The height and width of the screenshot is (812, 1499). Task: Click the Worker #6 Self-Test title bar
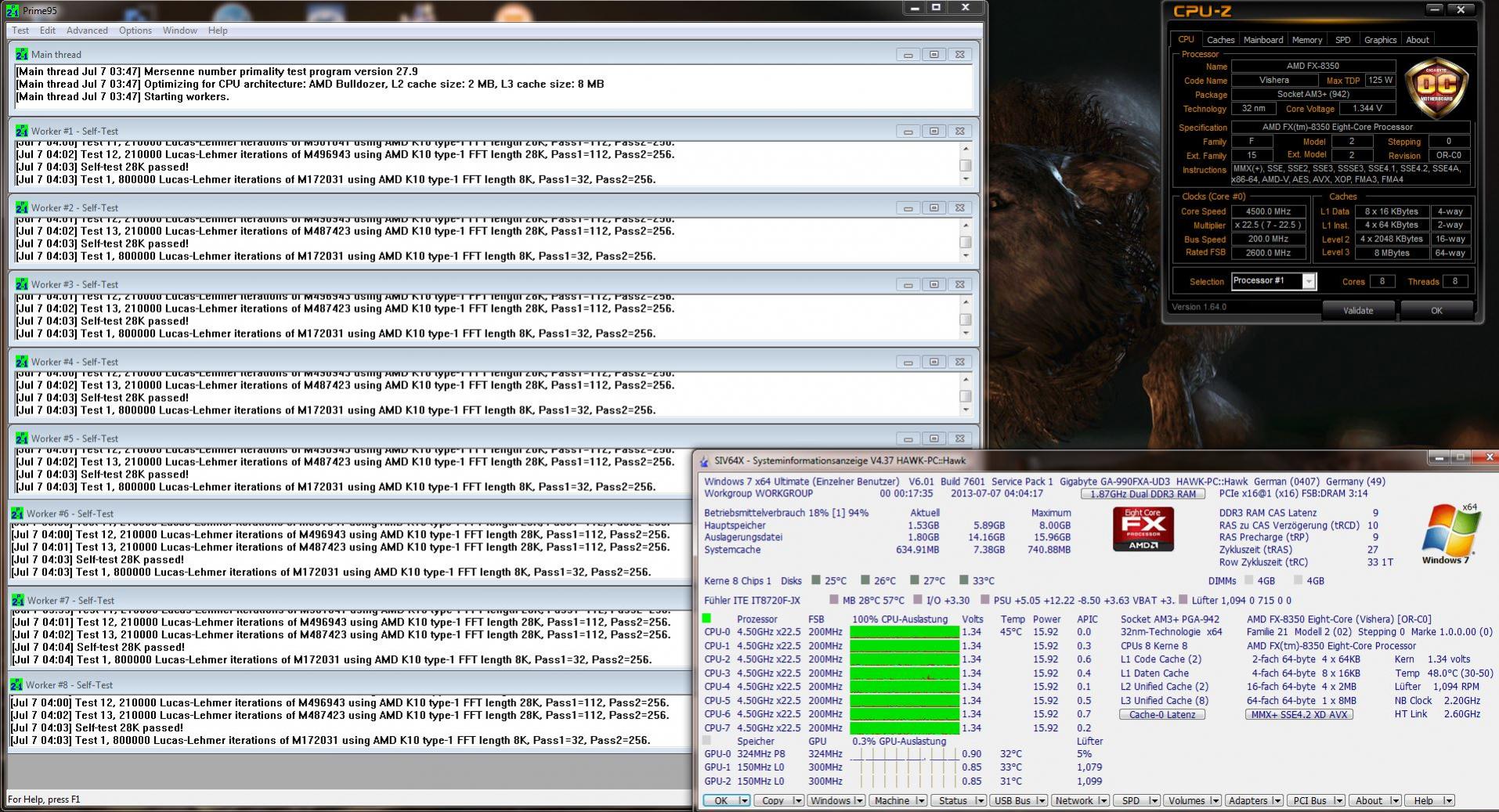[350, 514]
